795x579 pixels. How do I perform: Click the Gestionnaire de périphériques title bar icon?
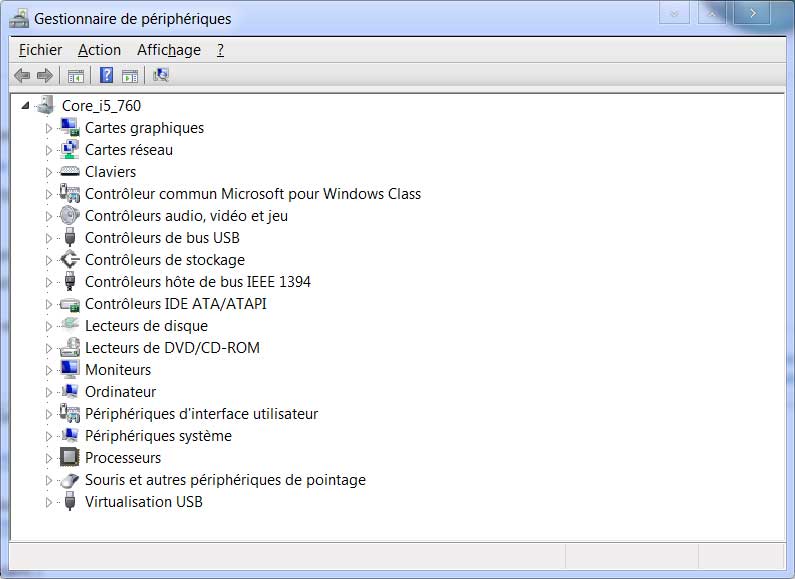19,19
